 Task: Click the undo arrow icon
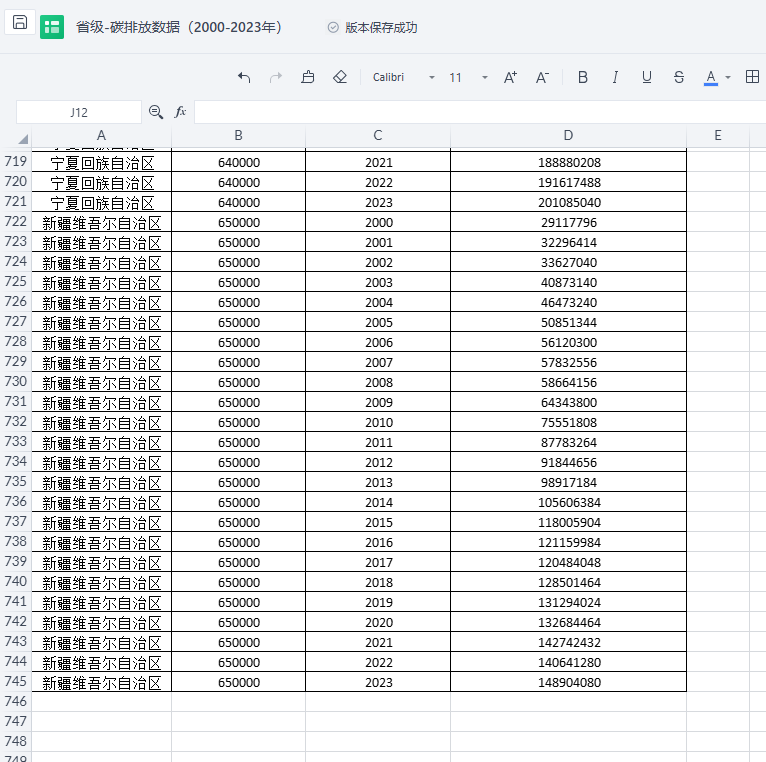[x=244, y=77]
